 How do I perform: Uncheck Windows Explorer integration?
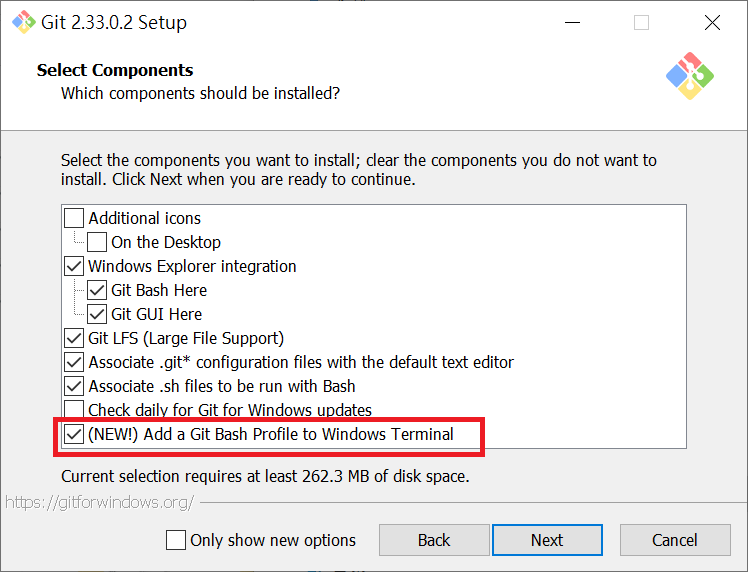coord(74,266)
